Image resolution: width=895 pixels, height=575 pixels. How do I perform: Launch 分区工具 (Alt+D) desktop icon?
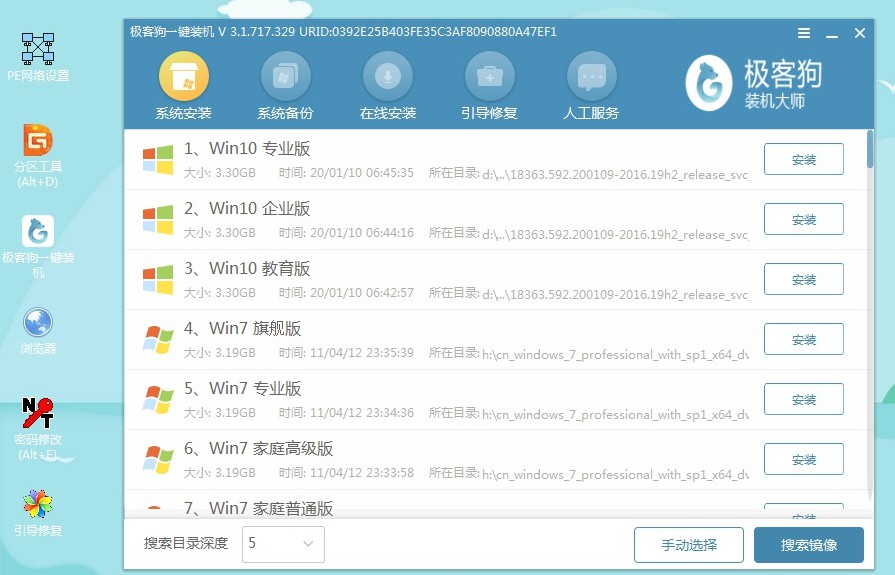point(38,155)
